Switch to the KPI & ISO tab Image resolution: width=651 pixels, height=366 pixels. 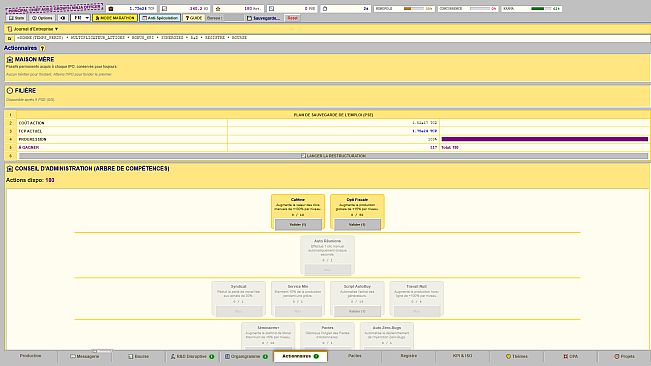[x=463, y=356]
